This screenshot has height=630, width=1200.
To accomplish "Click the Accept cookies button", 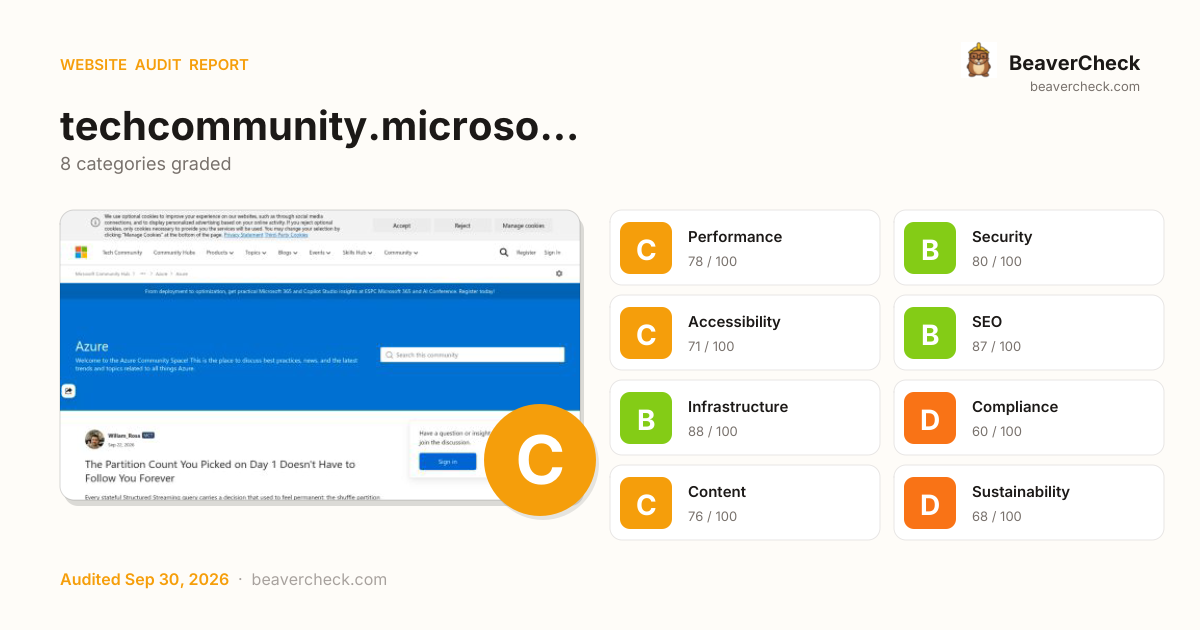I will 402,226.
